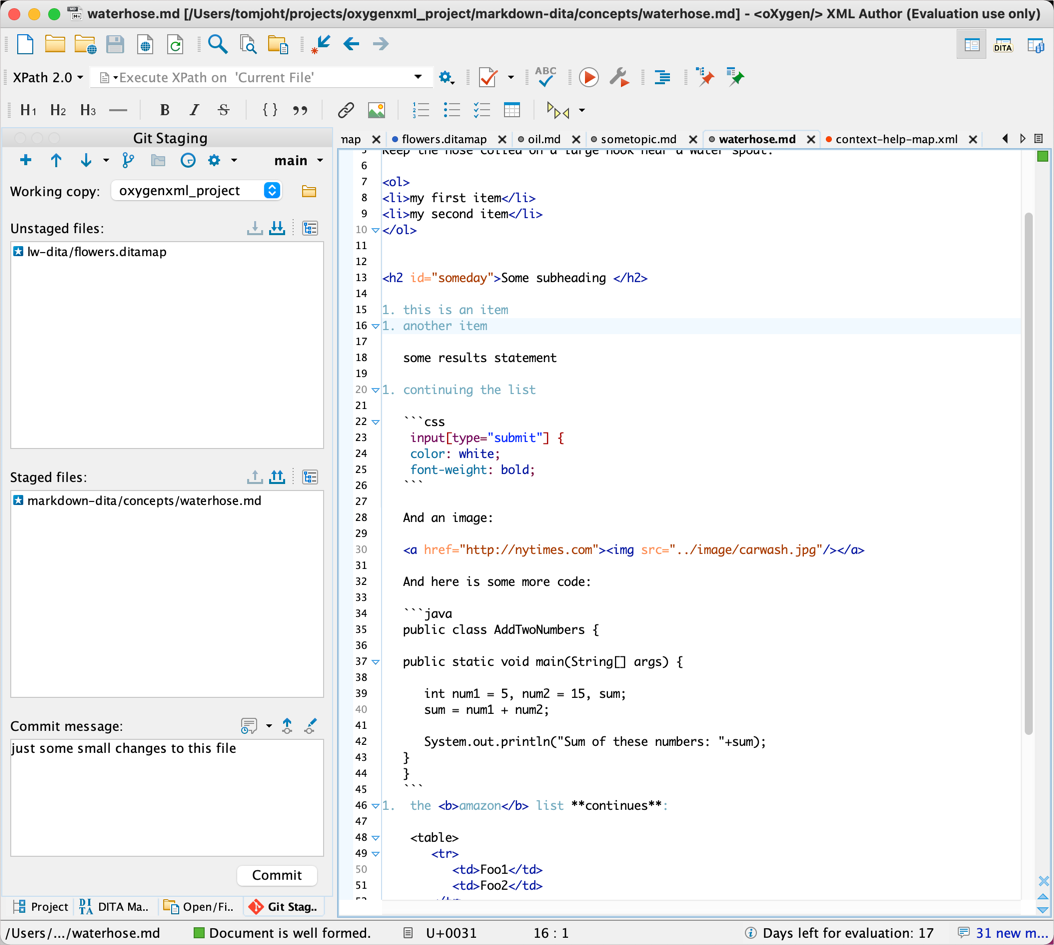Screen dimensions: 1054x945
Task: Insert a blockquote with the quote-marks icon
Action: pyautogui.click(x=300, y=110)
